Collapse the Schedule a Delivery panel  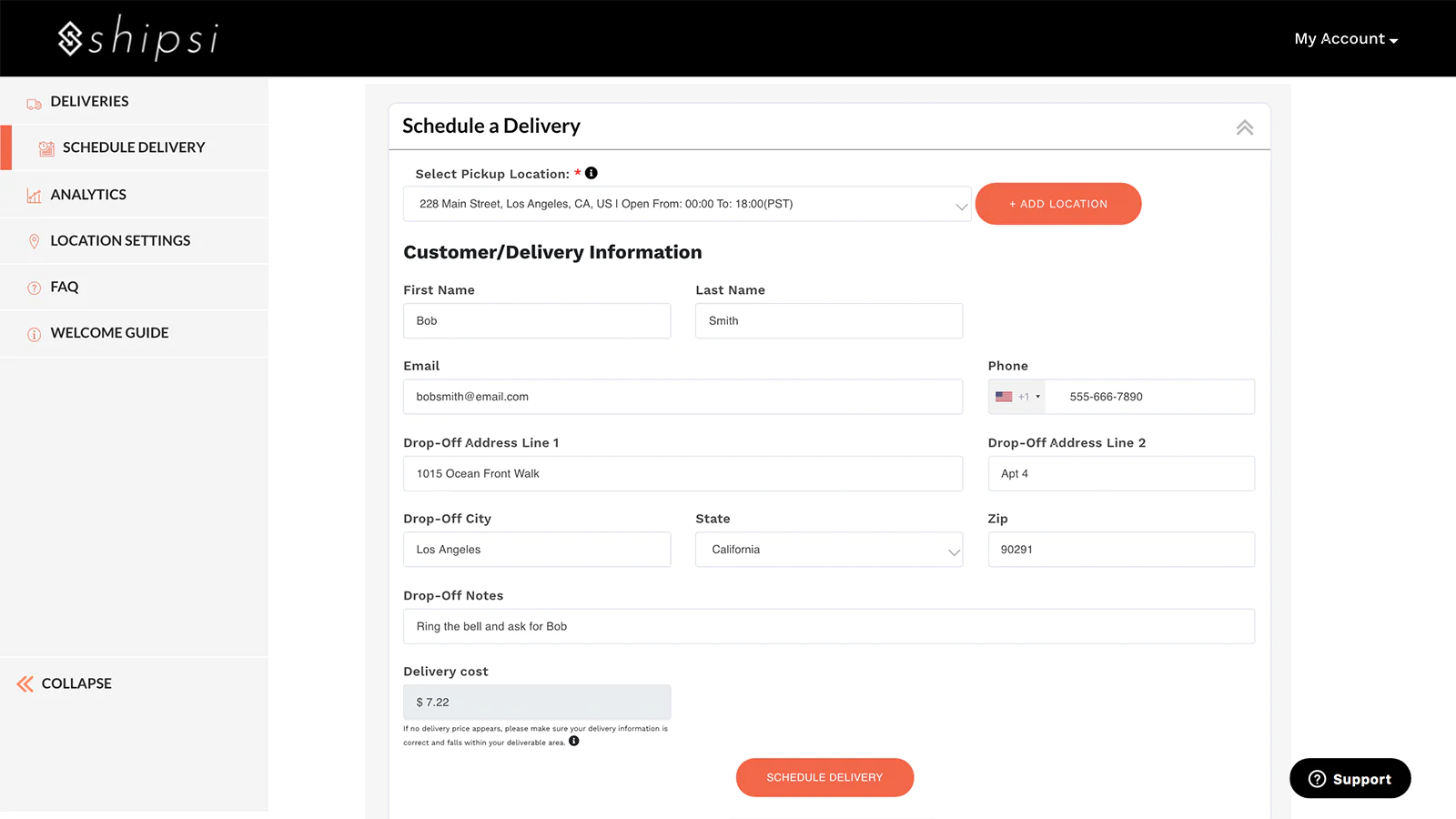click(1245, 127)
